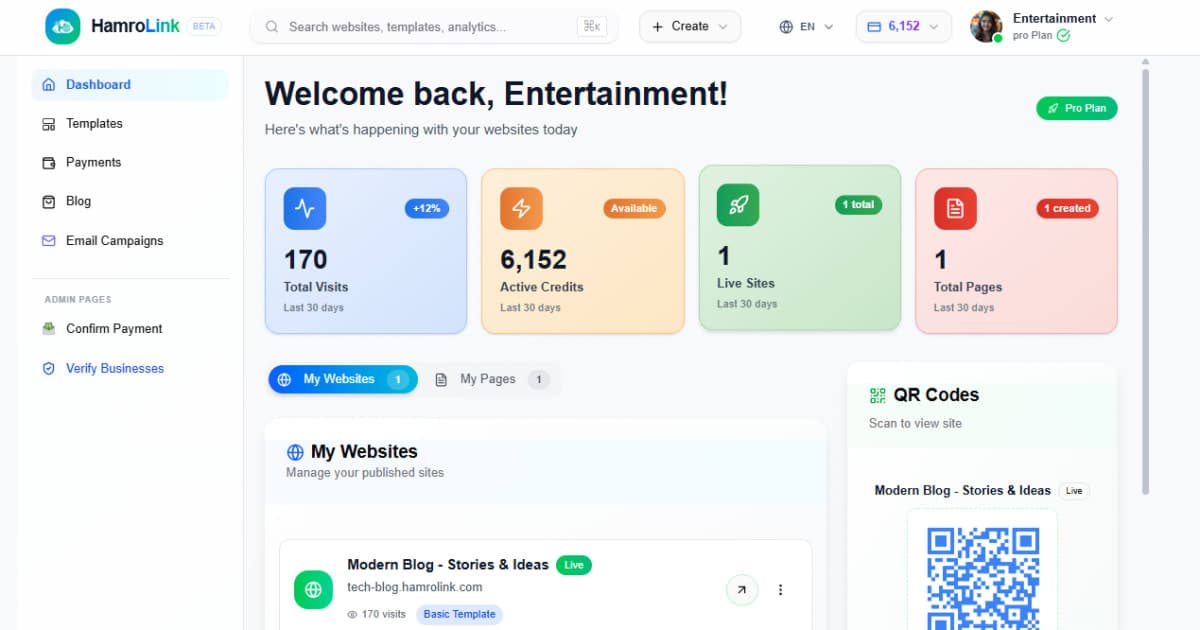Click the Live Sites rocket icon
Image resolution: width=1200 pixels, height=630 pixels.
click(738, 205)
